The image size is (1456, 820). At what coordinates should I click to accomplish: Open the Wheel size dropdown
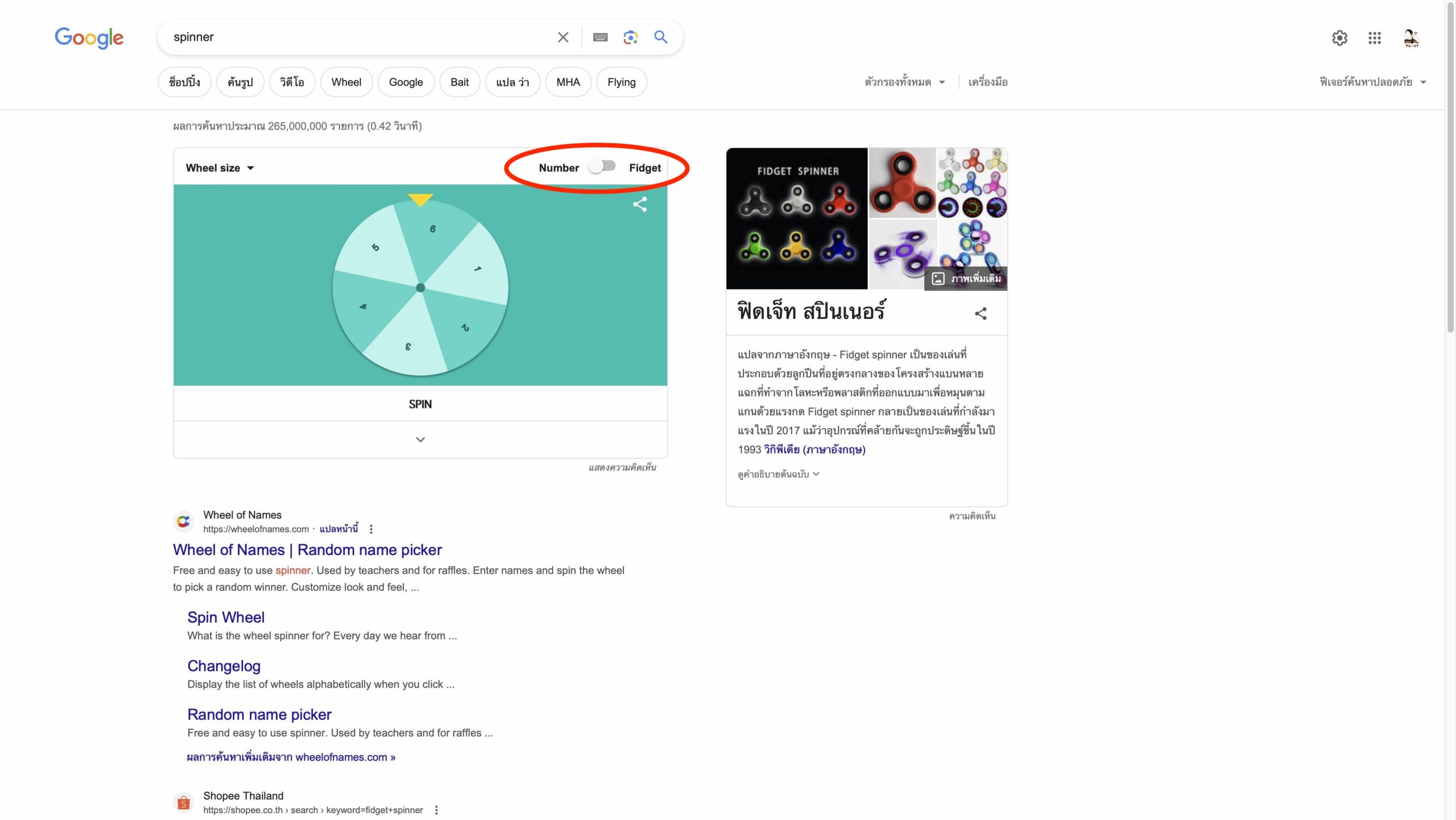coord(220,168)
